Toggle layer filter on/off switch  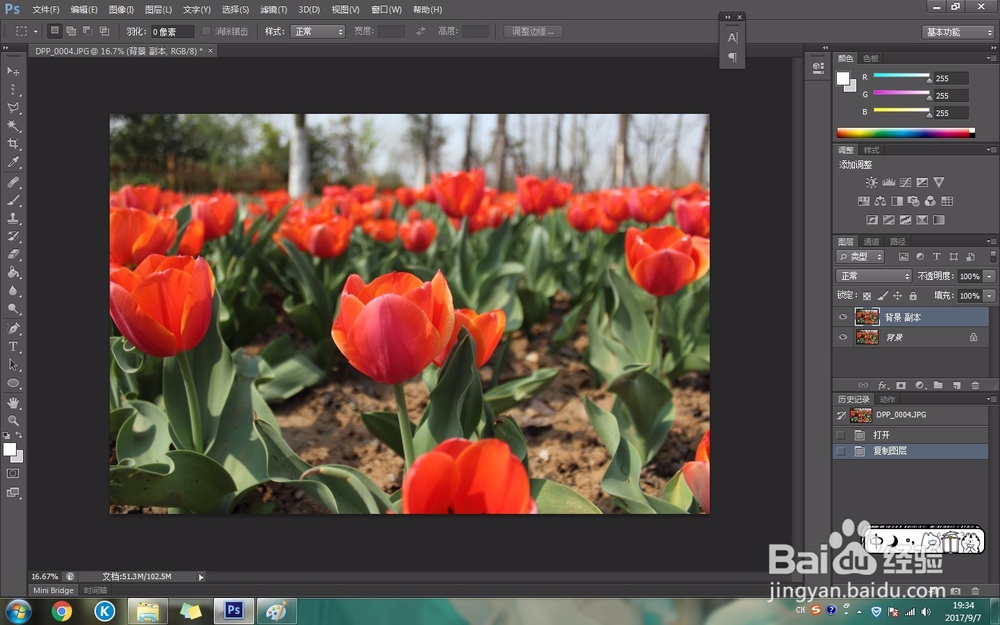point(993,256)
